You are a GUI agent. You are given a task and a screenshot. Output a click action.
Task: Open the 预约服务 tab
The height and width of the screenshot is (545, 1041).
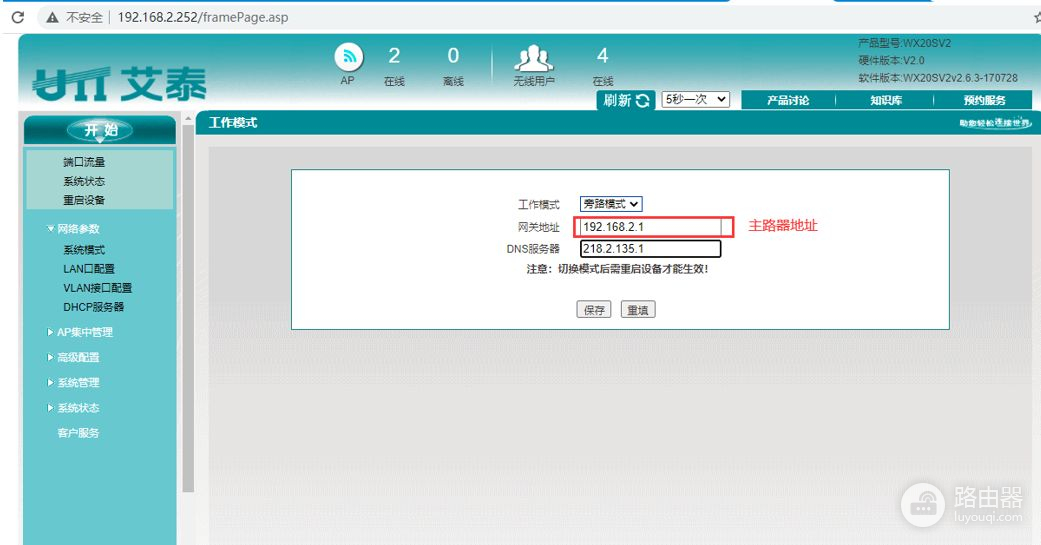click(984, 100)
